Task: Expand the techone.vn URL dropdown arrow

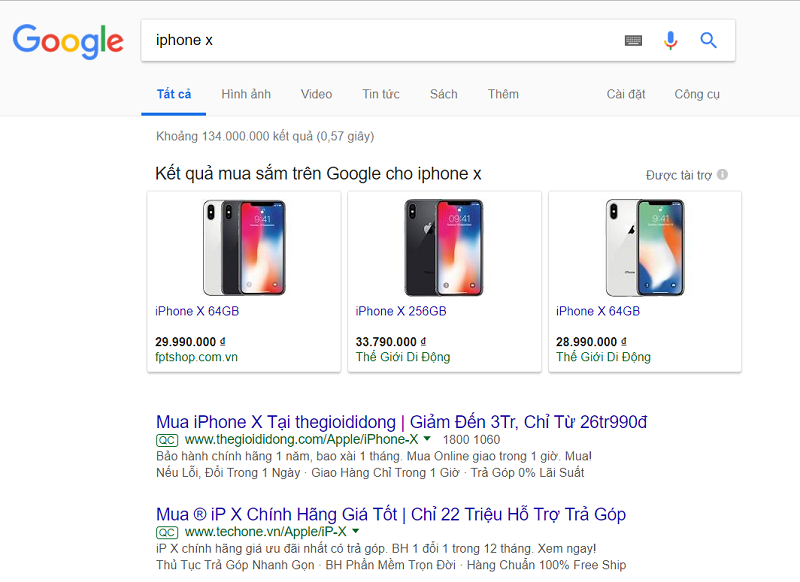Action: coord(355,531)
